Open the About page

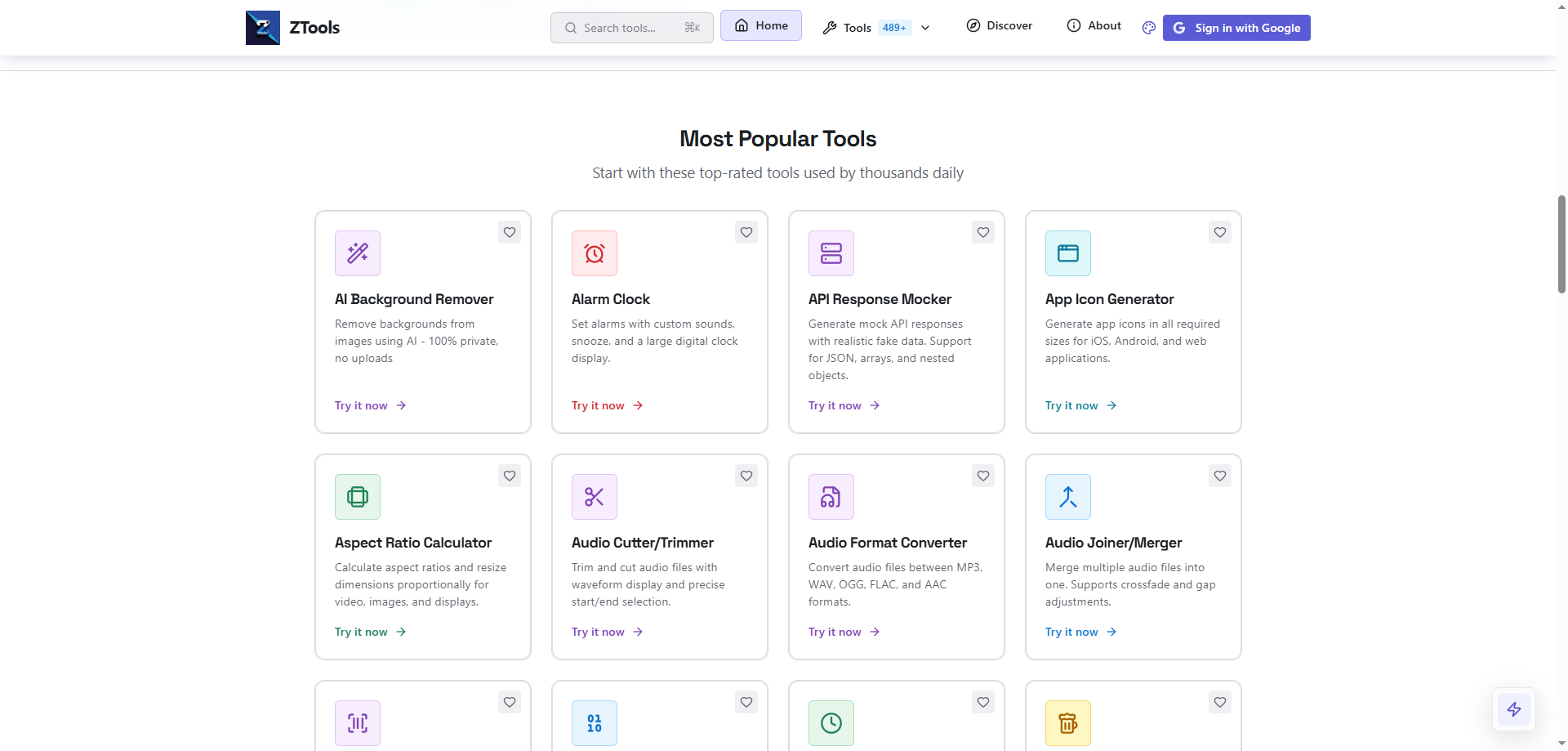1094,25
